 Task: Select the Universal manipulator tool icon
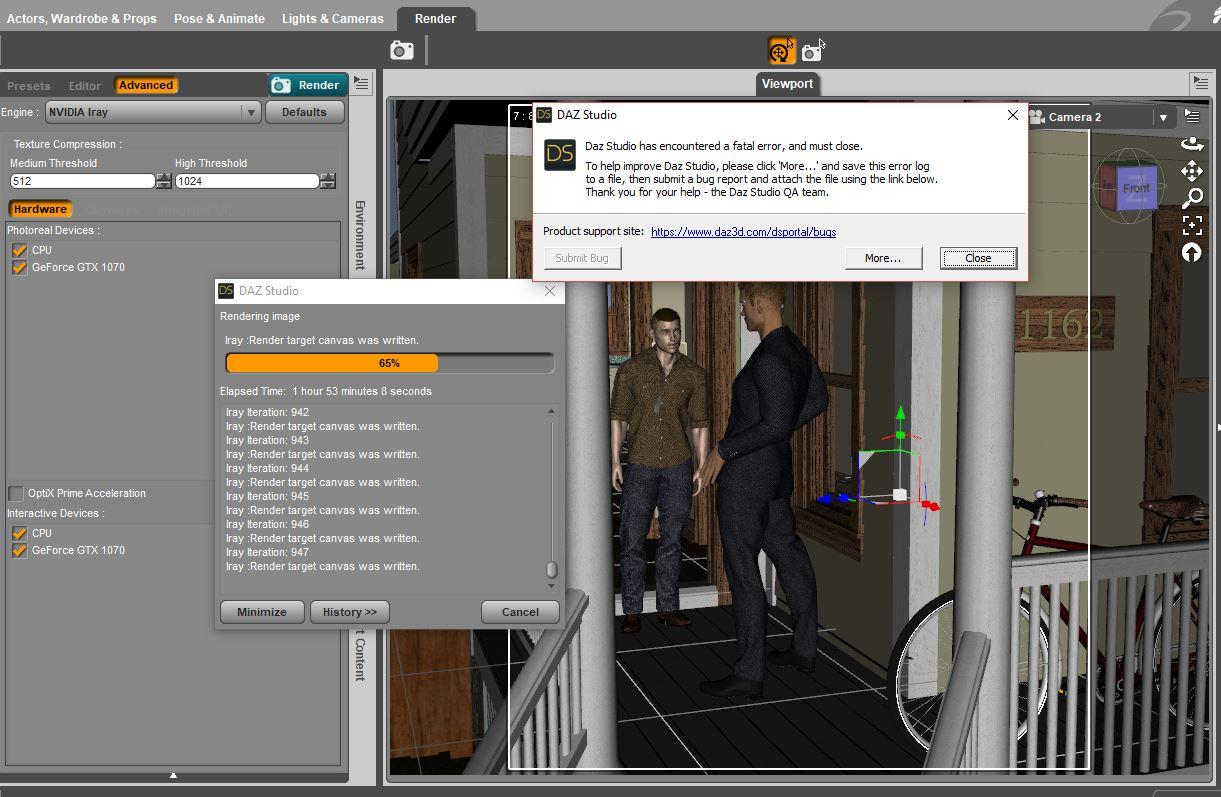pos(781,50)
